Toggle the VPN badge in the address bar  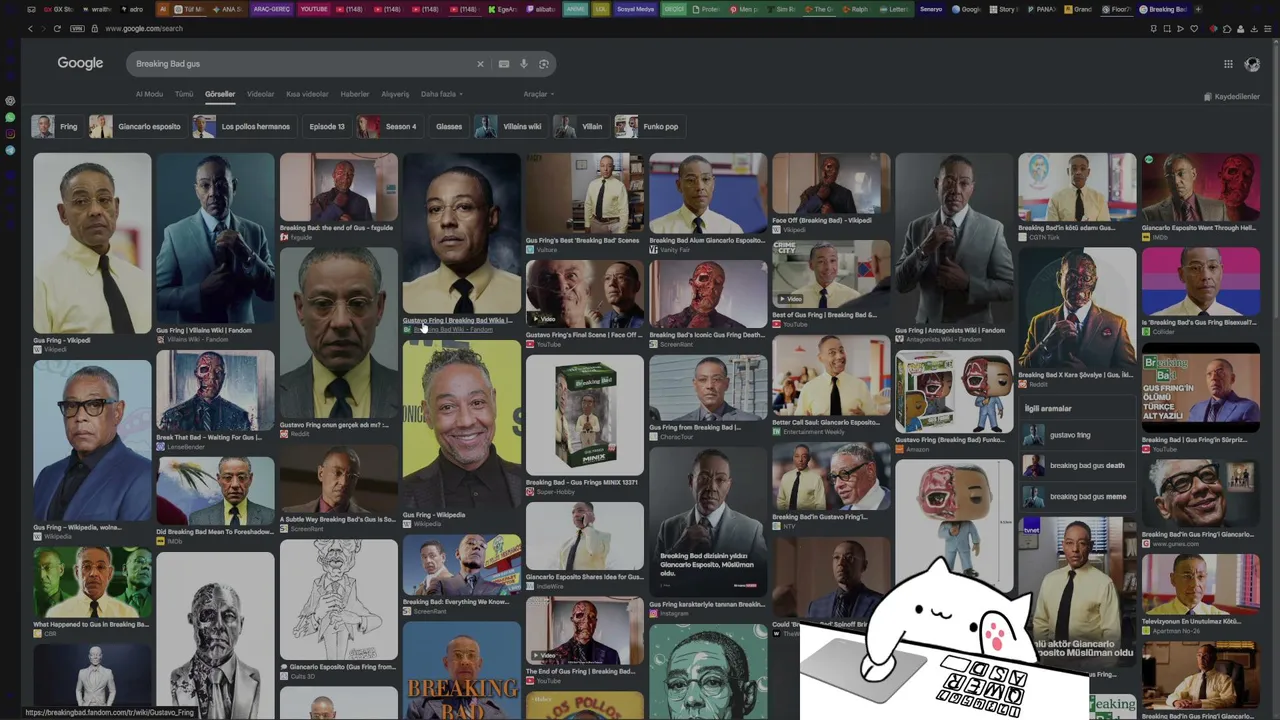[x=77, y=29]
